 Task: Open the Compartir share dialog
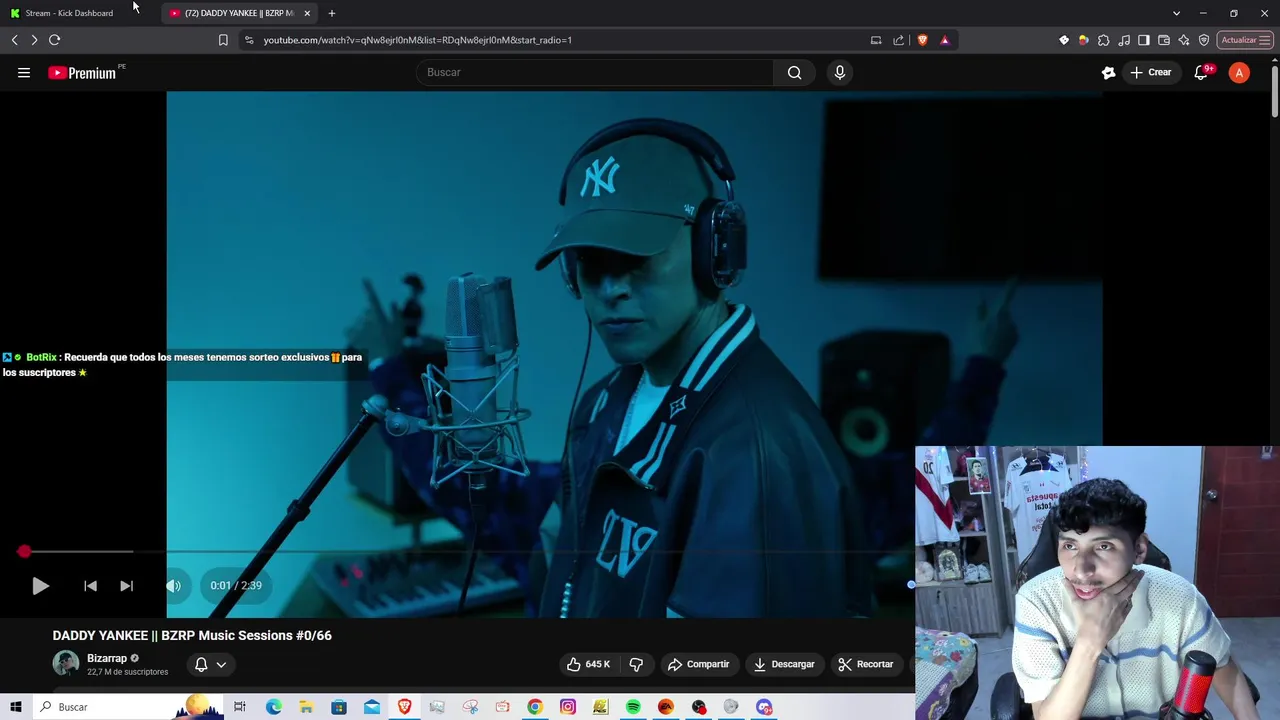point(698,664)
